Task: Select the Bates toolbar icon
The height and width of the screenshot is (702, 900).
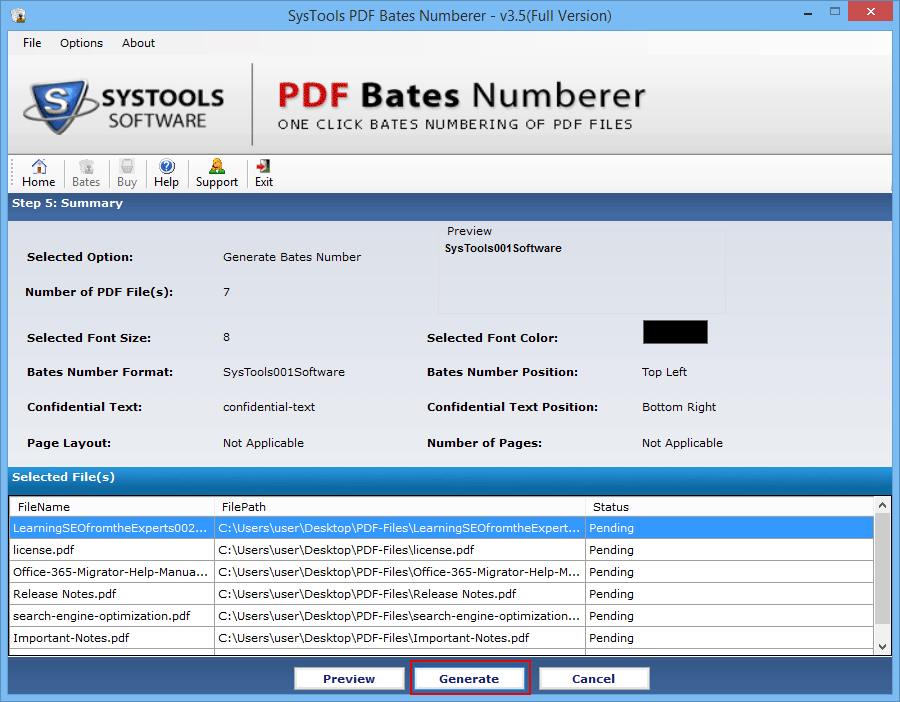Action: 86,173
